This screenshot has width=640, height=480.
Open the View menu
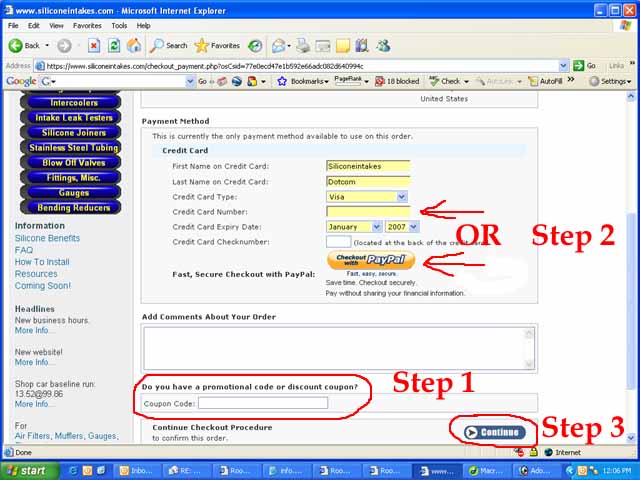pos(56,26)
